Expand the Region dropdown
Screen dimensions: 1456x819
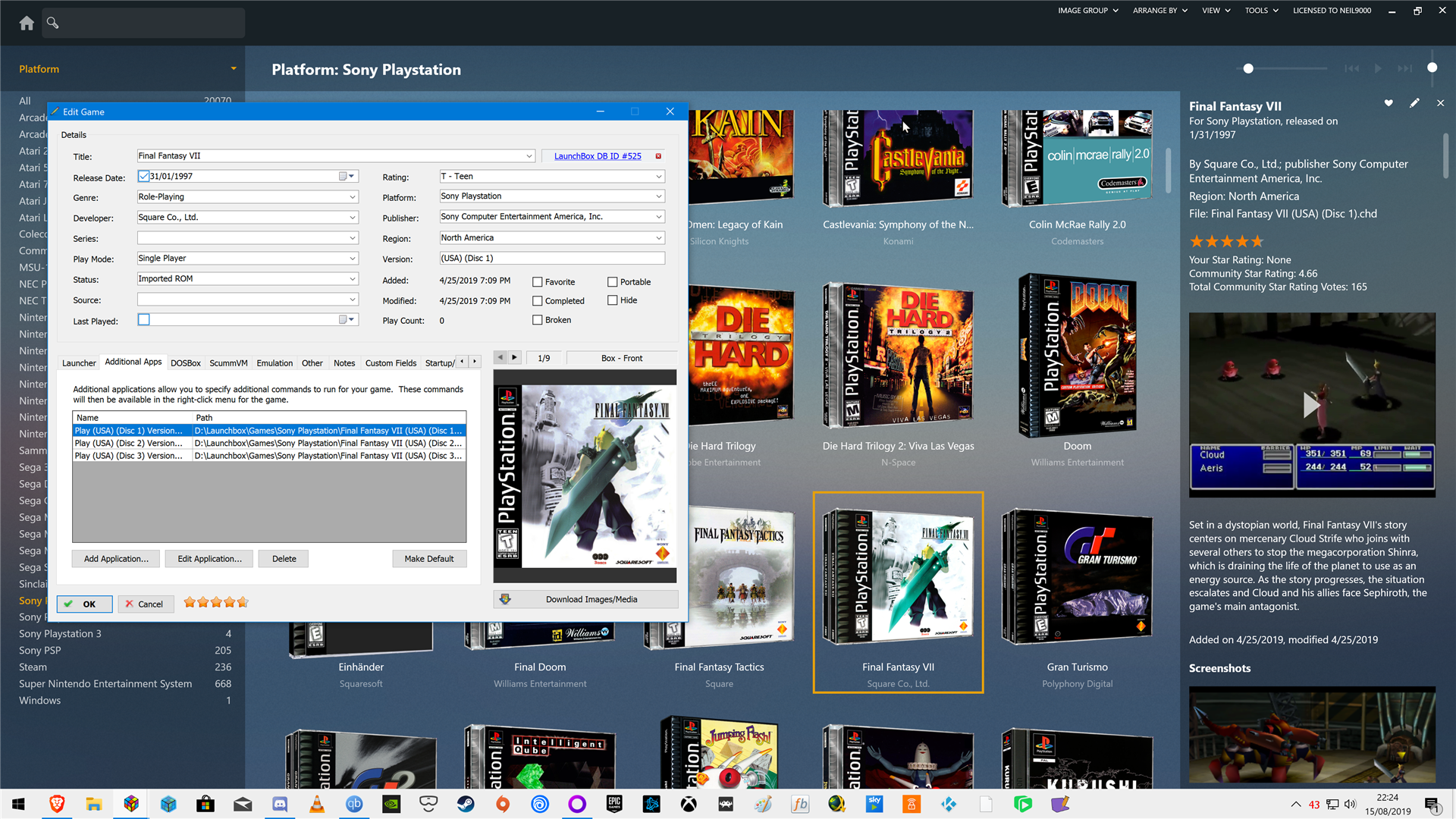click(x=659, y=238)
